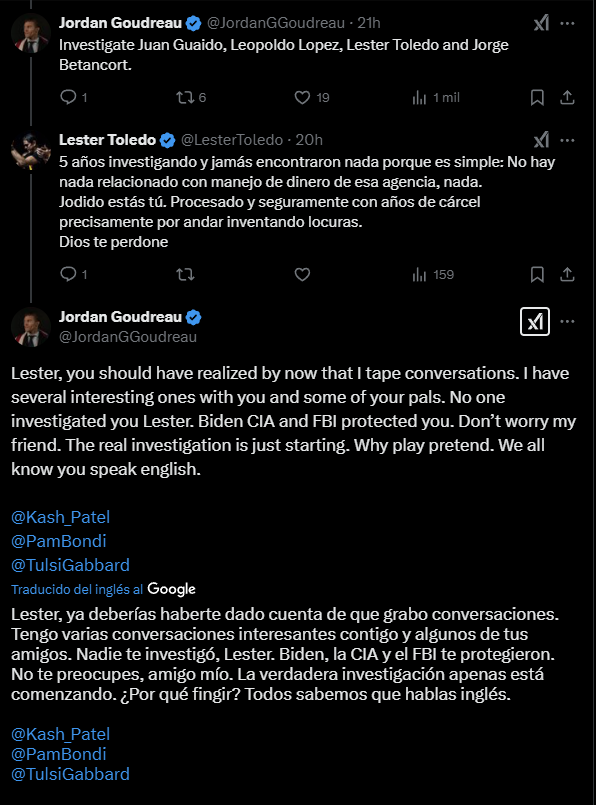Open @LesterToledo handle link
Image resolution: width=596 pixels, height=805 pixels.
[x=232, y=140]
